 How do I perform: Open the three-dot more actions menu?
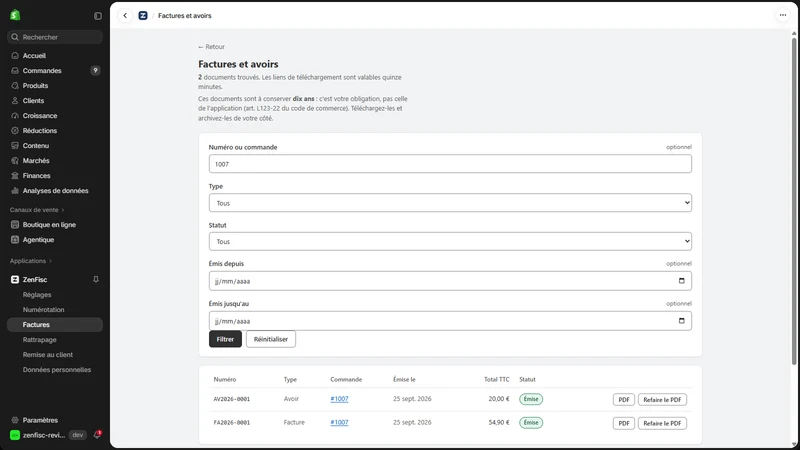(783, 15)
